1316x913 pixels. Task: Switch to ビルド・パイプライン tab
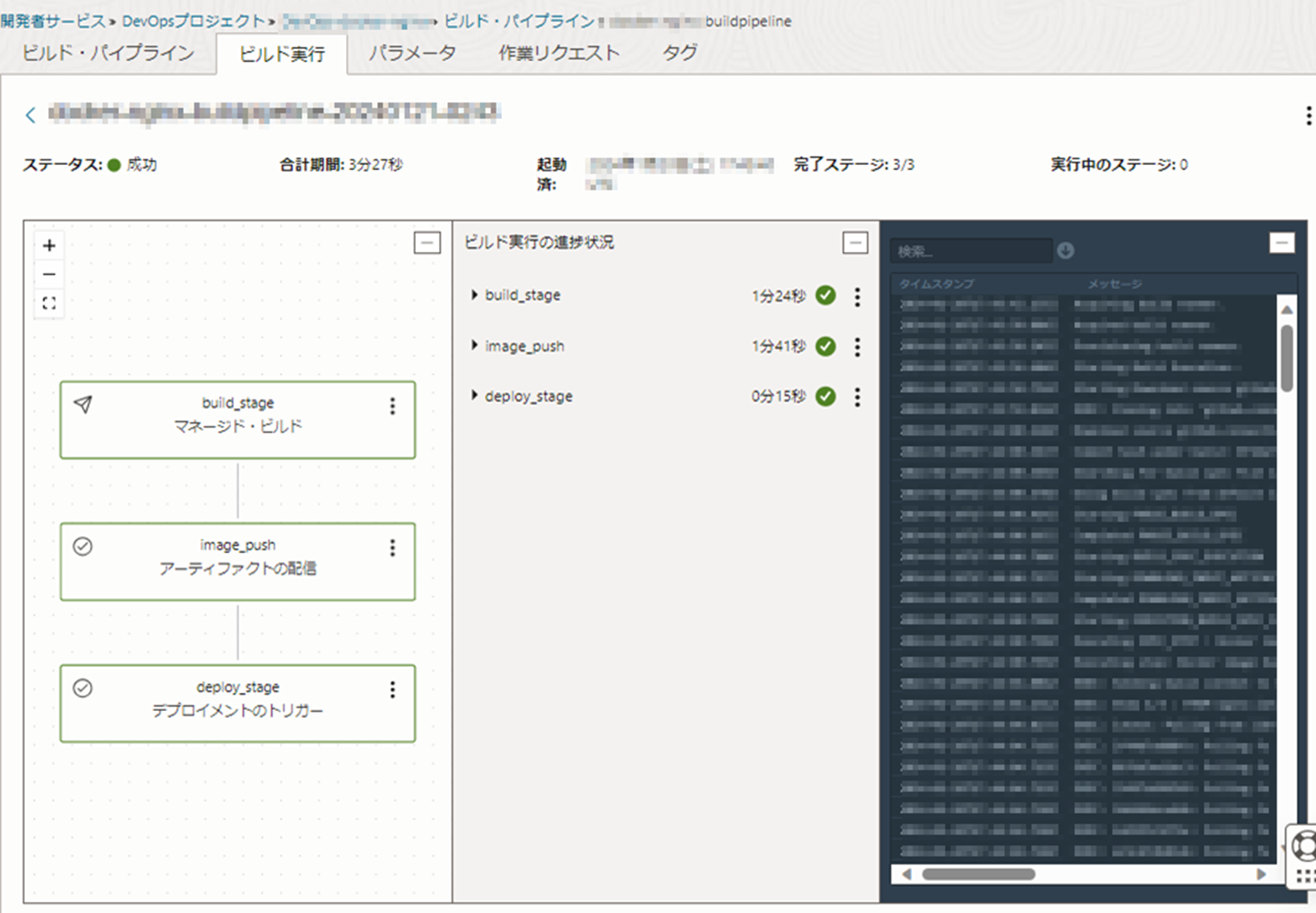pyautogui.click(x=109, y=53)
